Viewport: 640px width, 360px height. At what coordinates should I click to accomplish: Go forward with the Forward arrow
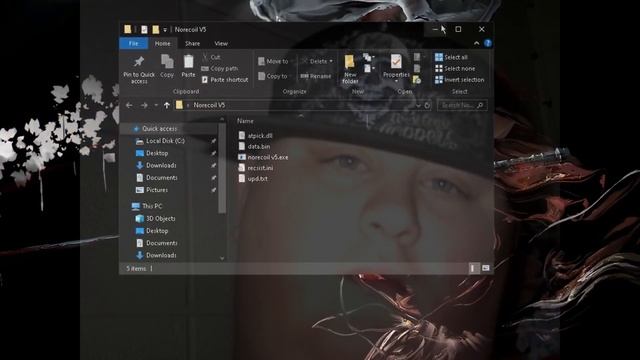pyautogui.click(x=144, y=105)
